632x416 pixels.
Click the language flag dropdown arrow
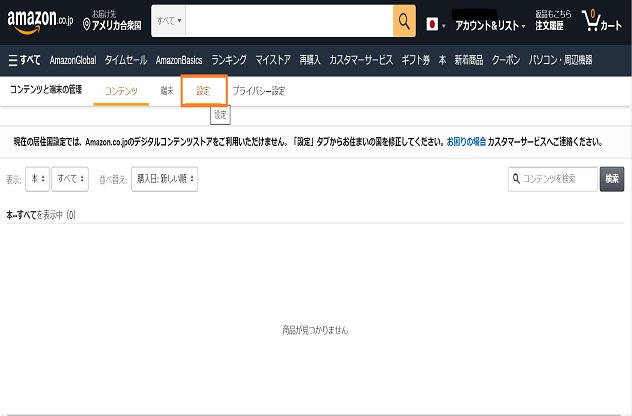coord(444,26)
